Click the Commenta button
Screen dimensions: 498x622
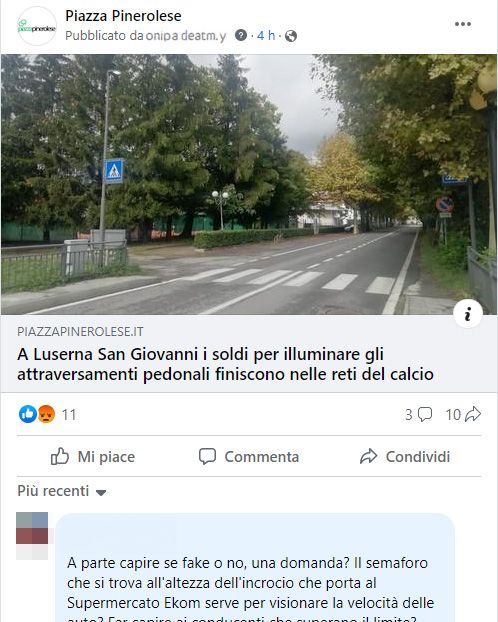(x=249, y=457)
